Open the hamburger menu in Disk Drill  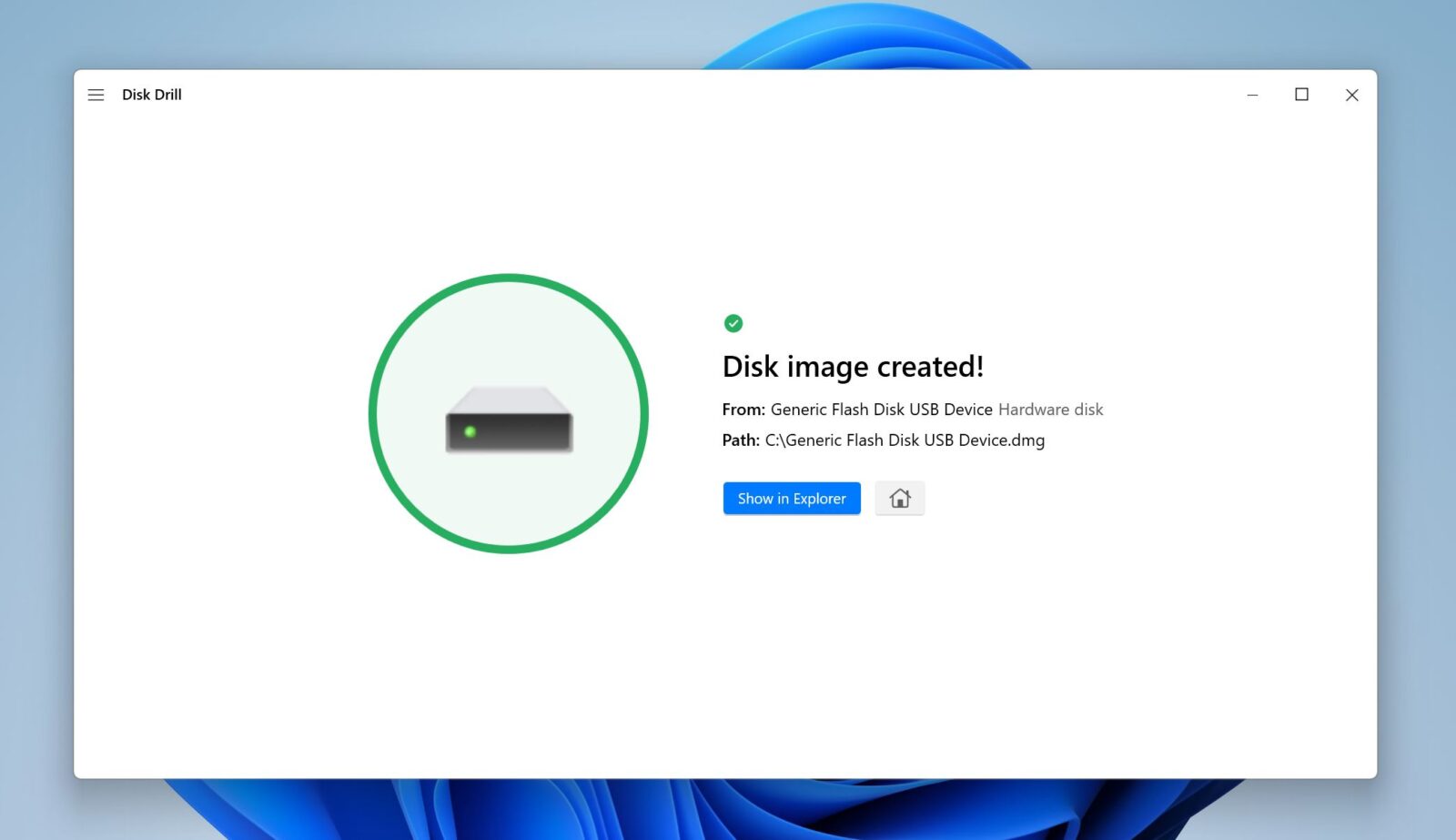pyautogui.click(x=96, y=95)
